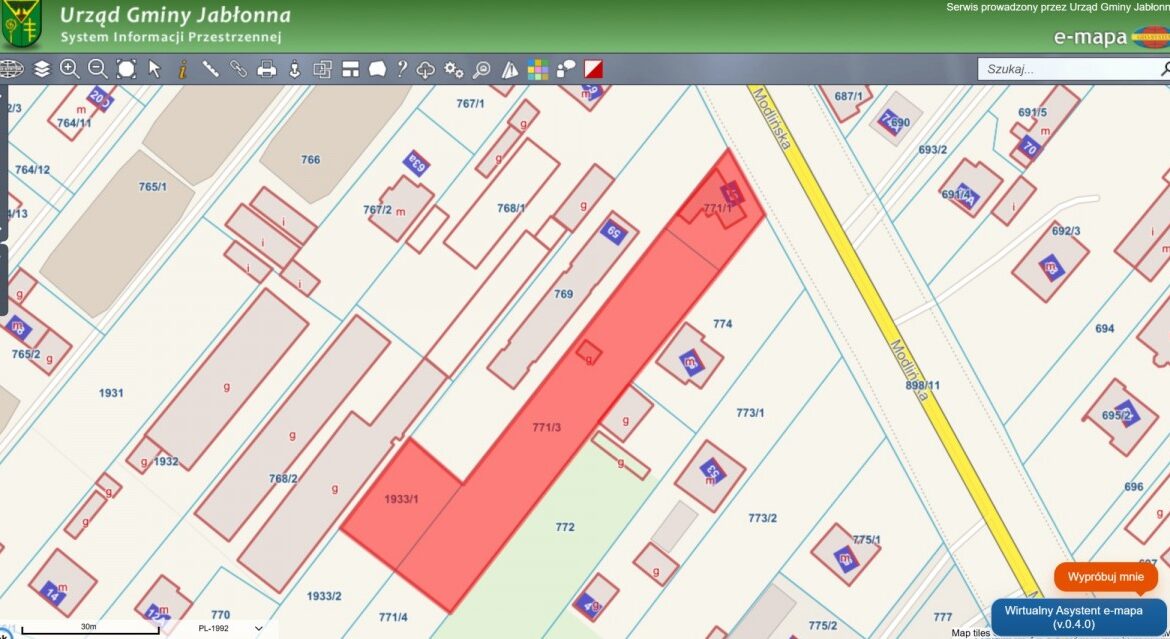Click parcel label 694 on map
This screenshot has height=639, width=1170.
coord(1105,328)
